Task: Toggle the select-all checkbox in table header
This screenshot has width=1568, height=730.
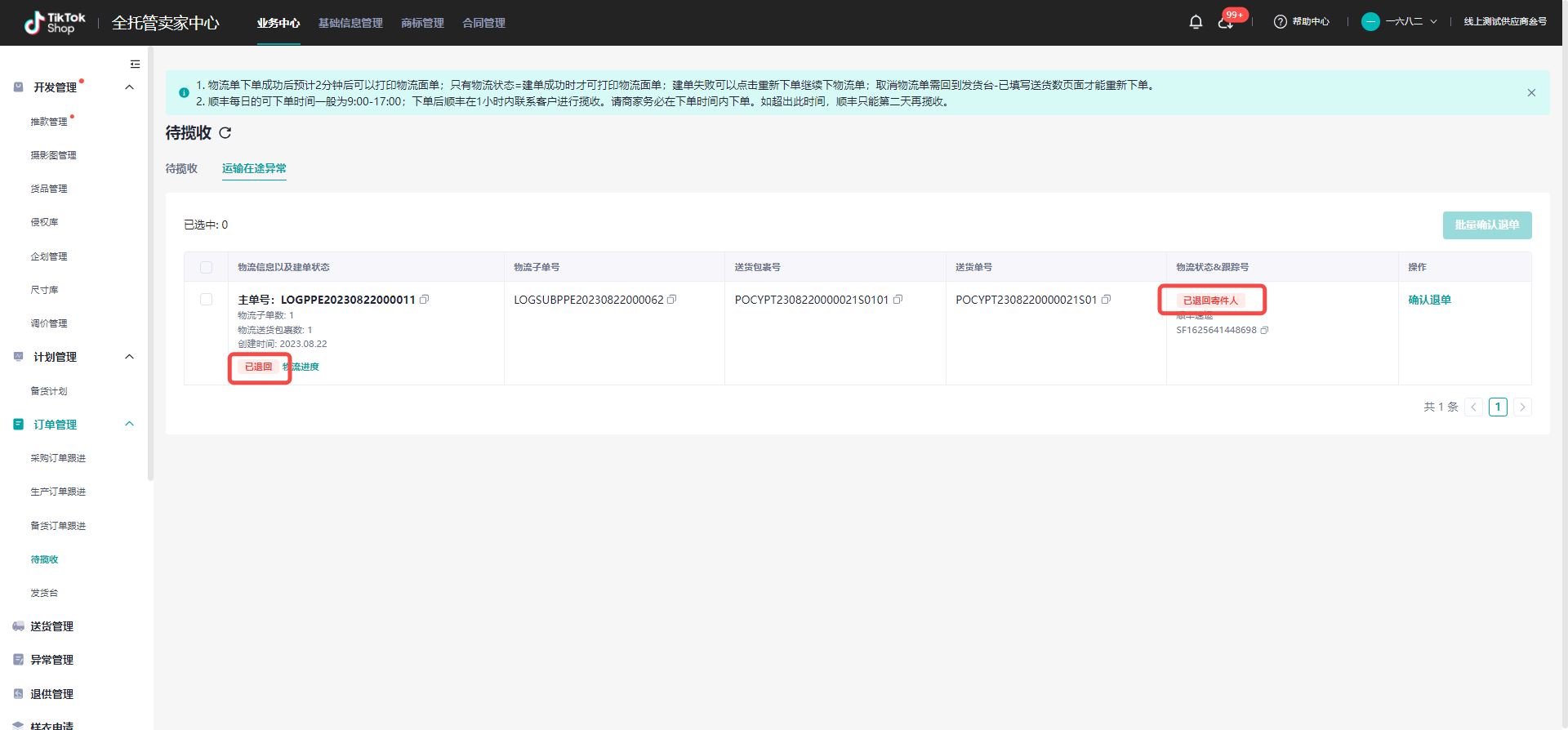Action: pyautogui.click(x=206, y=267)
